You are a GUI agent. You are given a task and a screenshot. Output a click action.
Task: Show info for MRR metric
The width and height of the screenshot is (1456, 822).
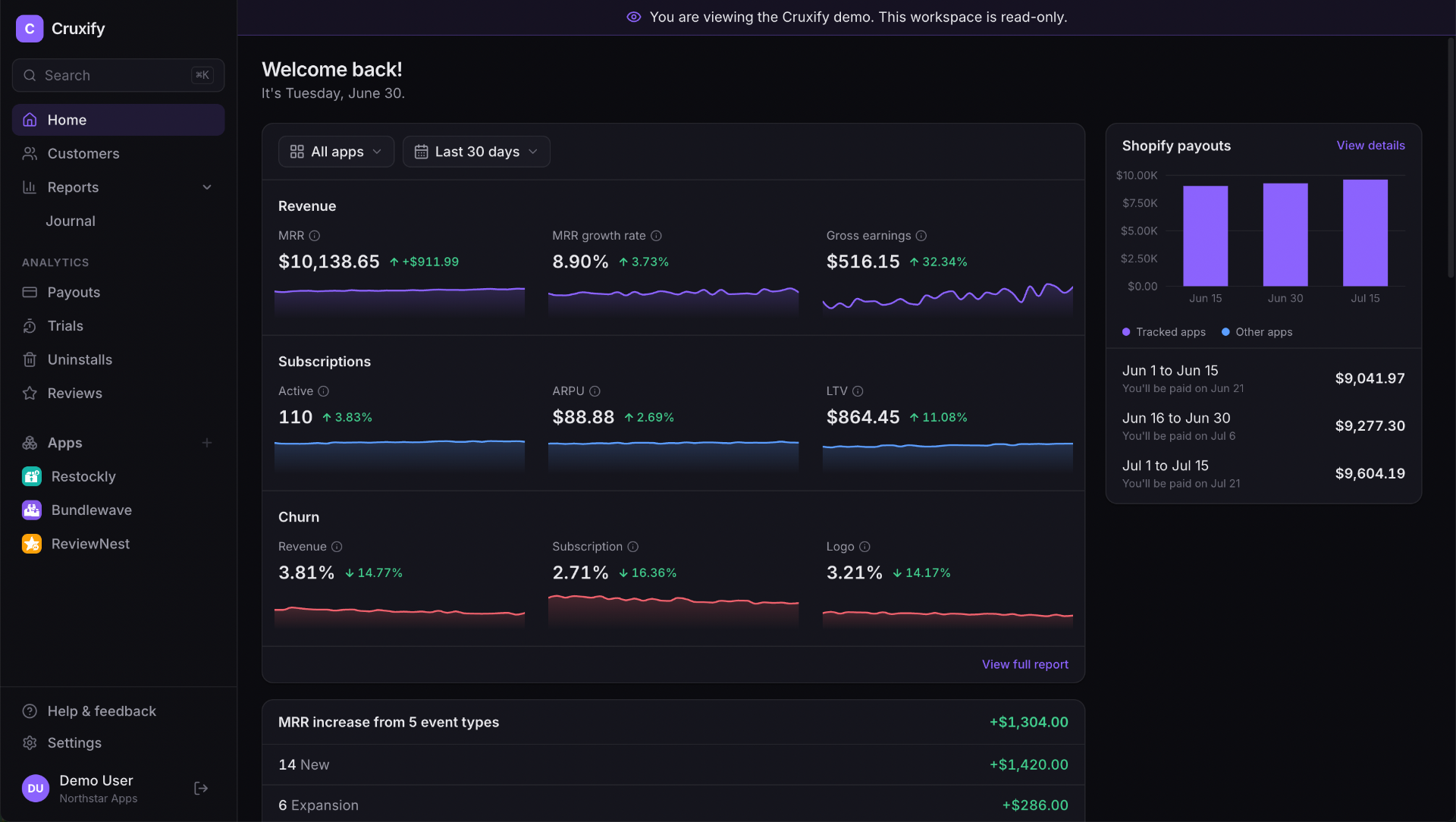pos(315,236)
